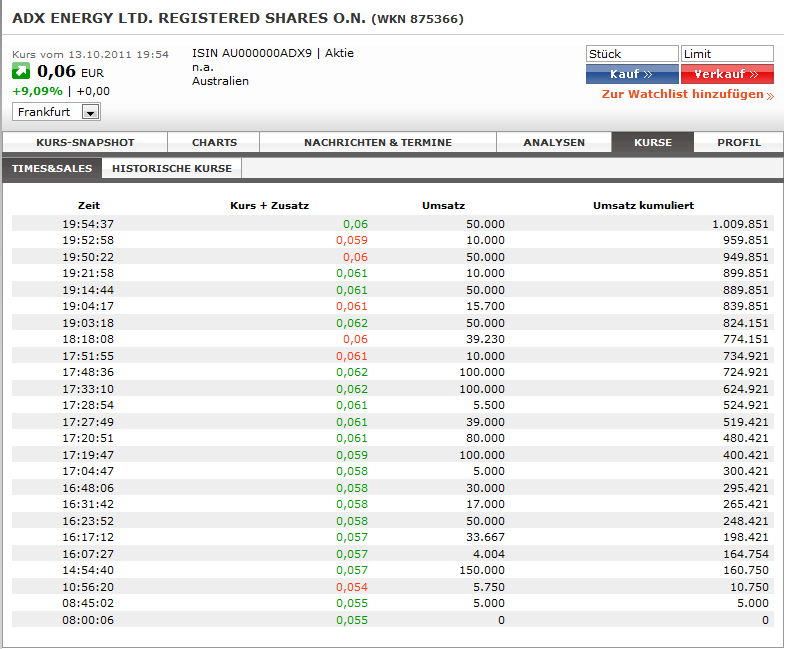Click the +9,09% change value
Image resolution: width=787 pixels, height=649 pixels.
(x=37, y=91)
